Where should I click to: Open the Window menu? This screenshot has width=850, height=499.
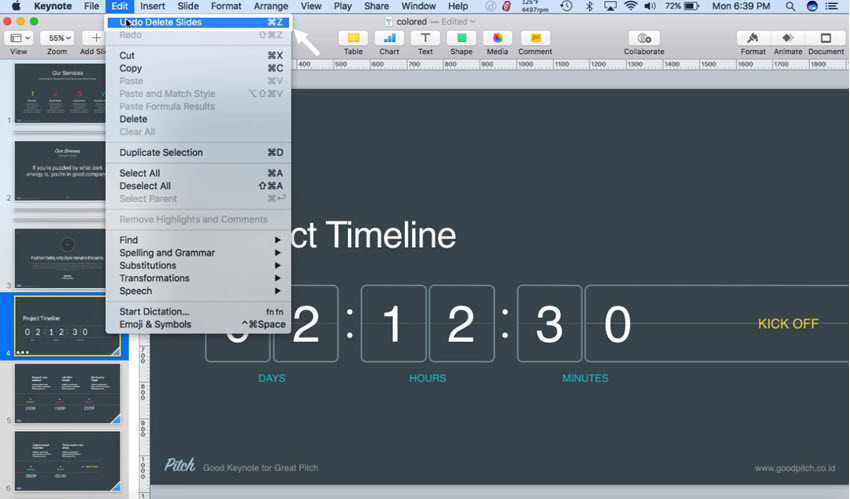click(x=418, y=6)
